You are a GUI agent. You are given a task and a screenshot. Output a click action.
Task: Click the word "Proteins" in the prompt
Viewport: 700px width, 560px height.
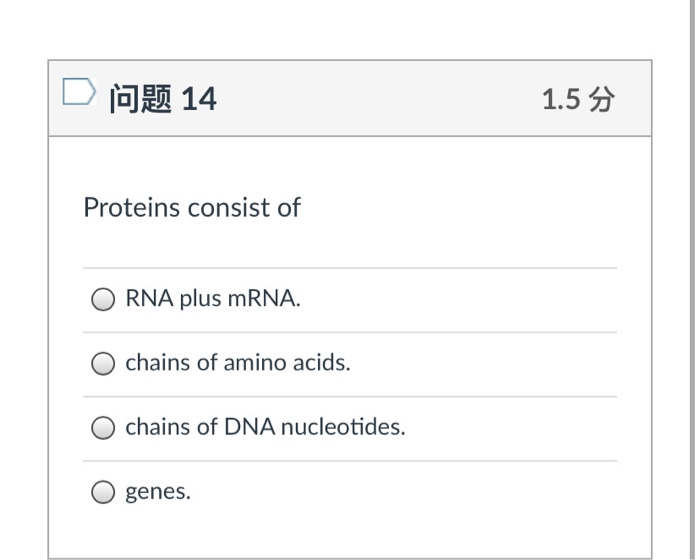131,208
